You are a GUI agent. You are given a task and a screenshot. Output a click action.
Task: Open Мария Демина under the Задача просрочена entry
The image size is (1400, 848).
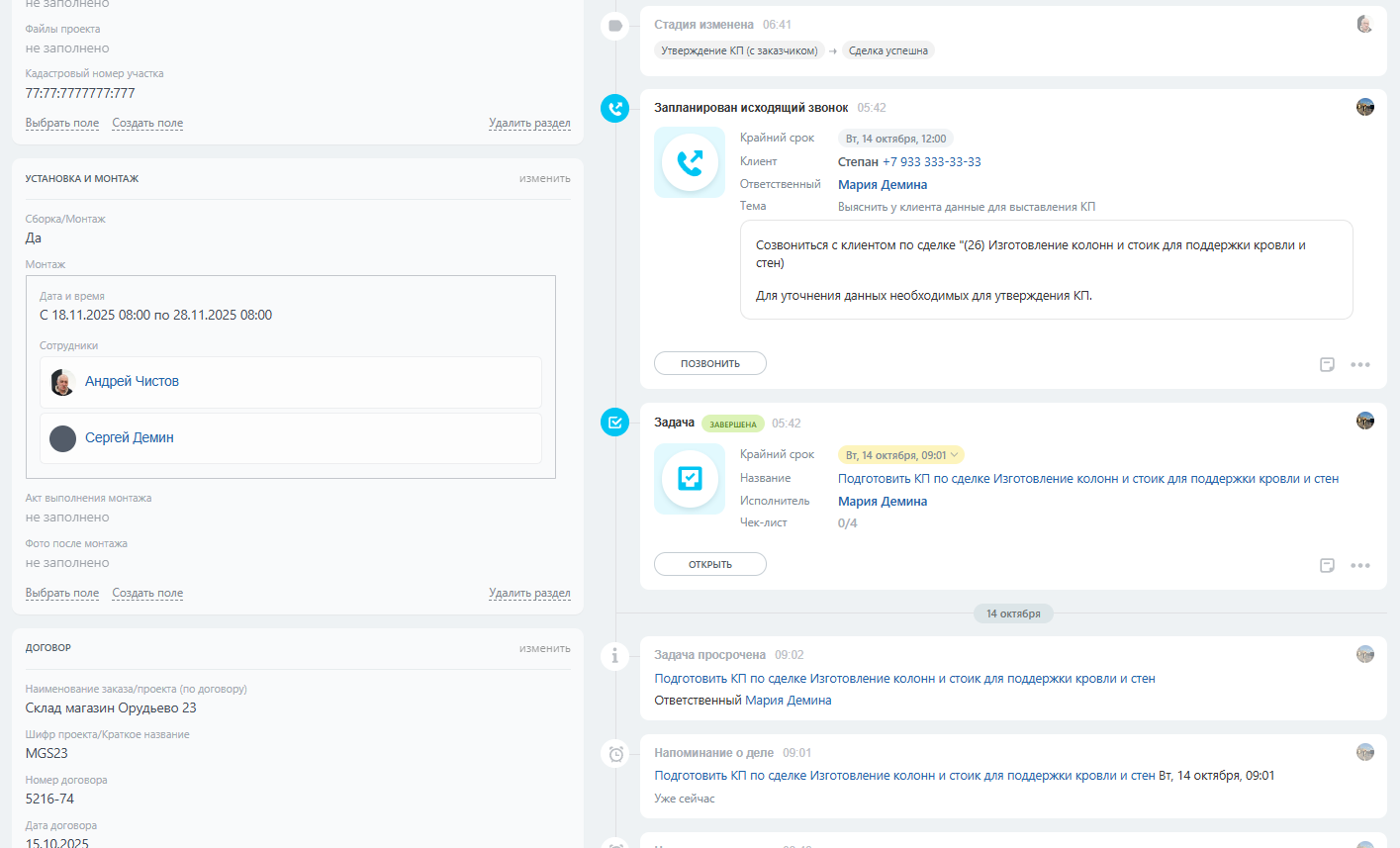789,701
